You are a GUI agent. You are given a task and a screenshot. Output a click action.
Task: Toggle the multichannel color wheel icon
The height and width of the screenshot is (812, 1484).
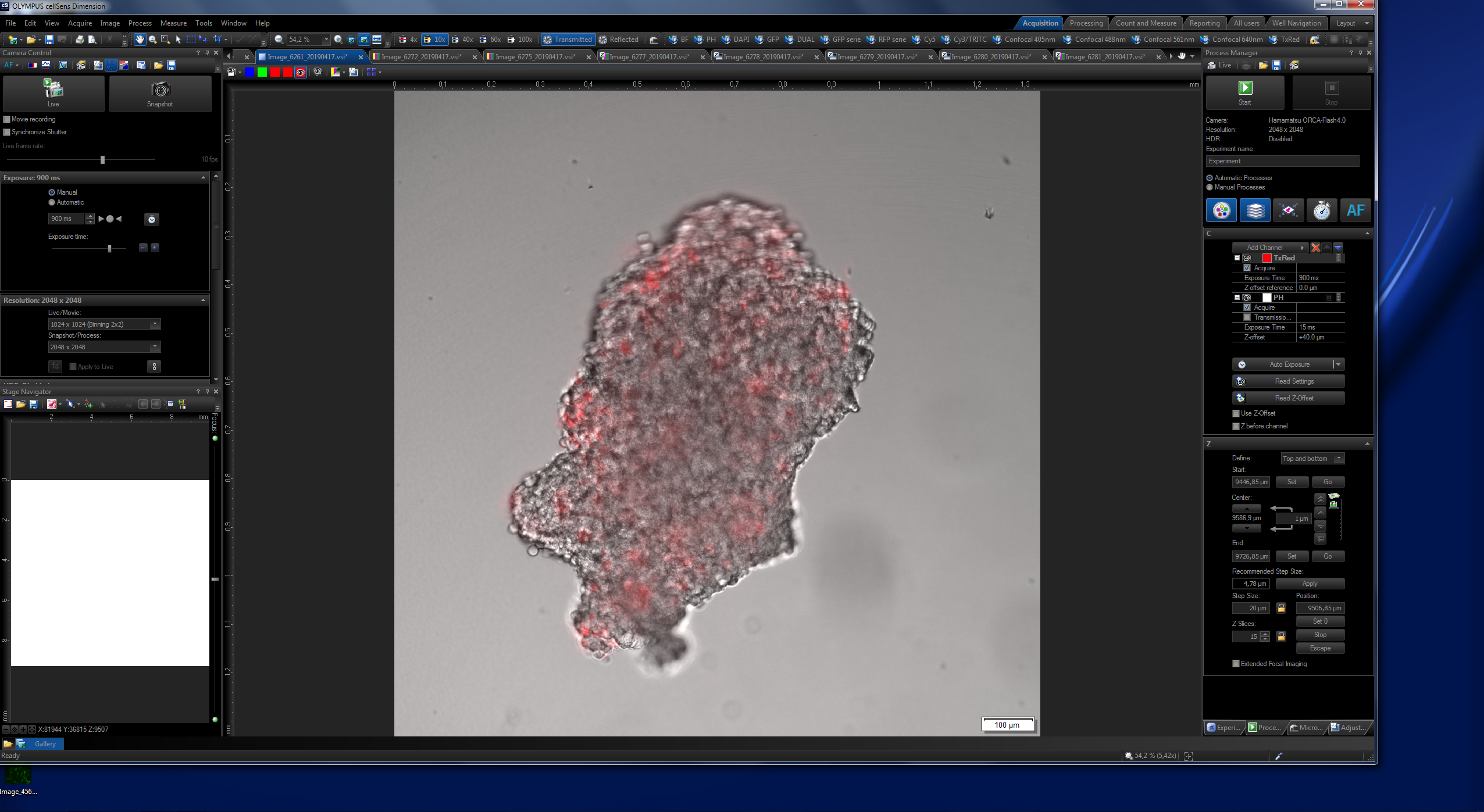(1221, 210)
